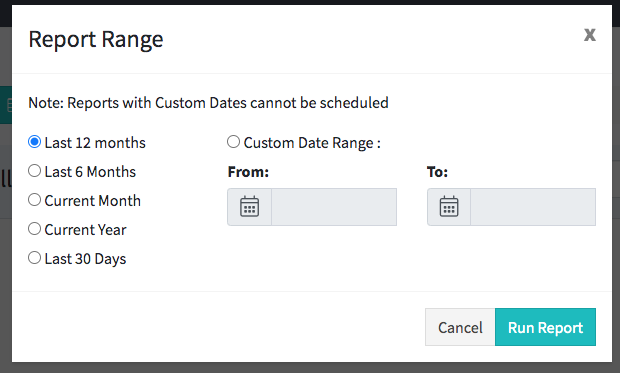Click the 'Current Year' label text

coord(85,230)
